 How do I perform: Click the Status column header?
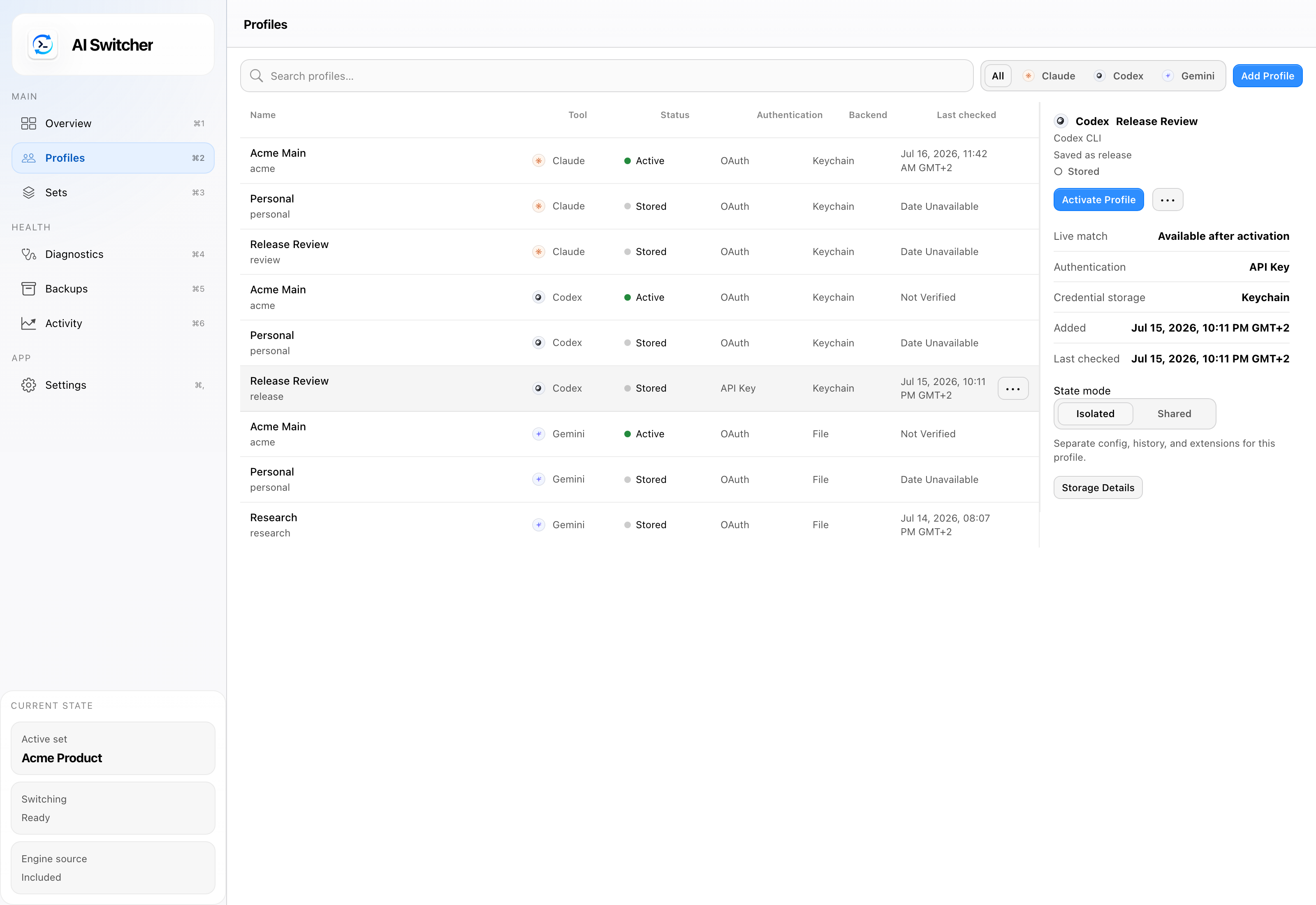(674, 114)
